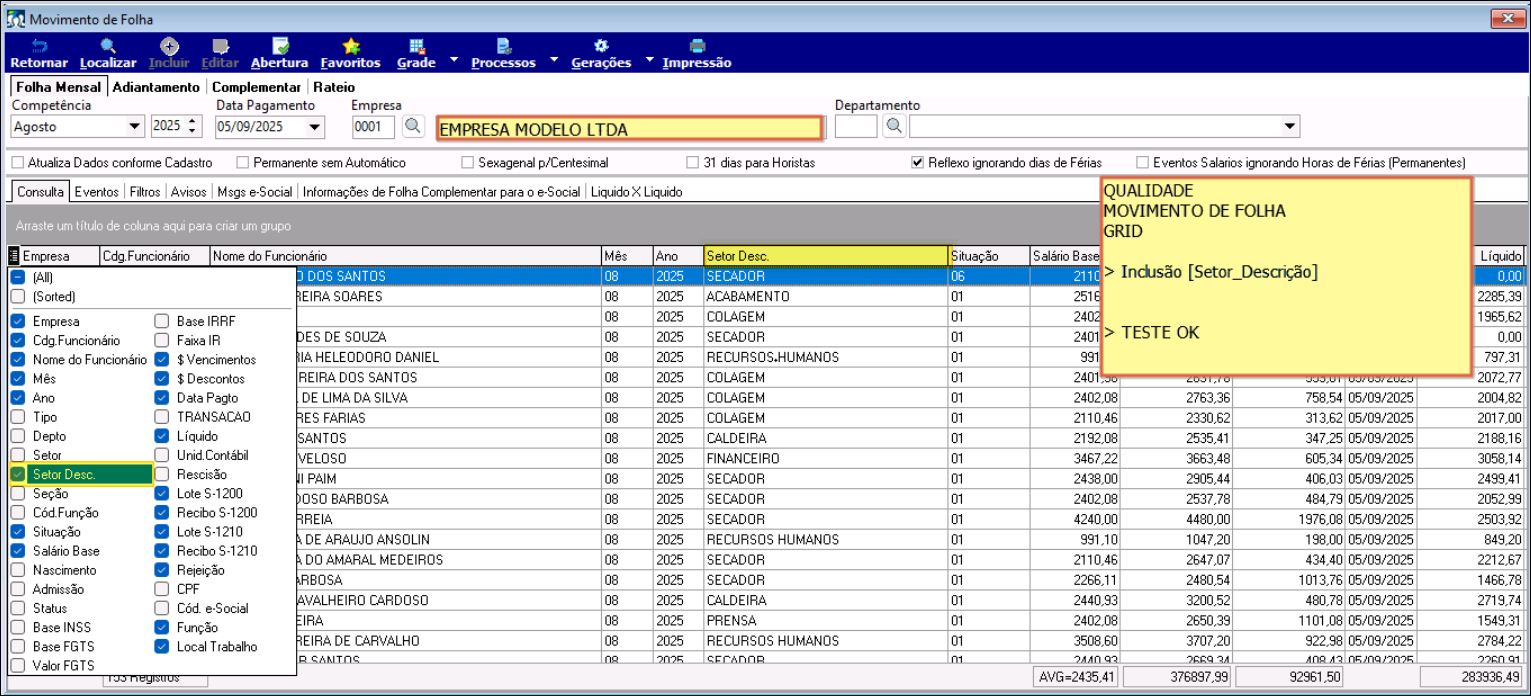Screen dimensions: 1531x696
Task: Toggle the Setor Desc. column checkbox
Action: (18, 474)
